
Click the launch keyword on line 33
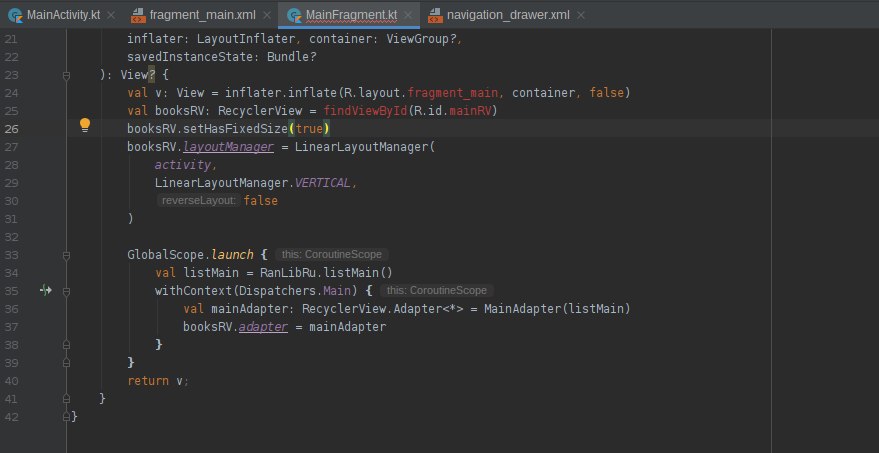(x=232, y=255)
